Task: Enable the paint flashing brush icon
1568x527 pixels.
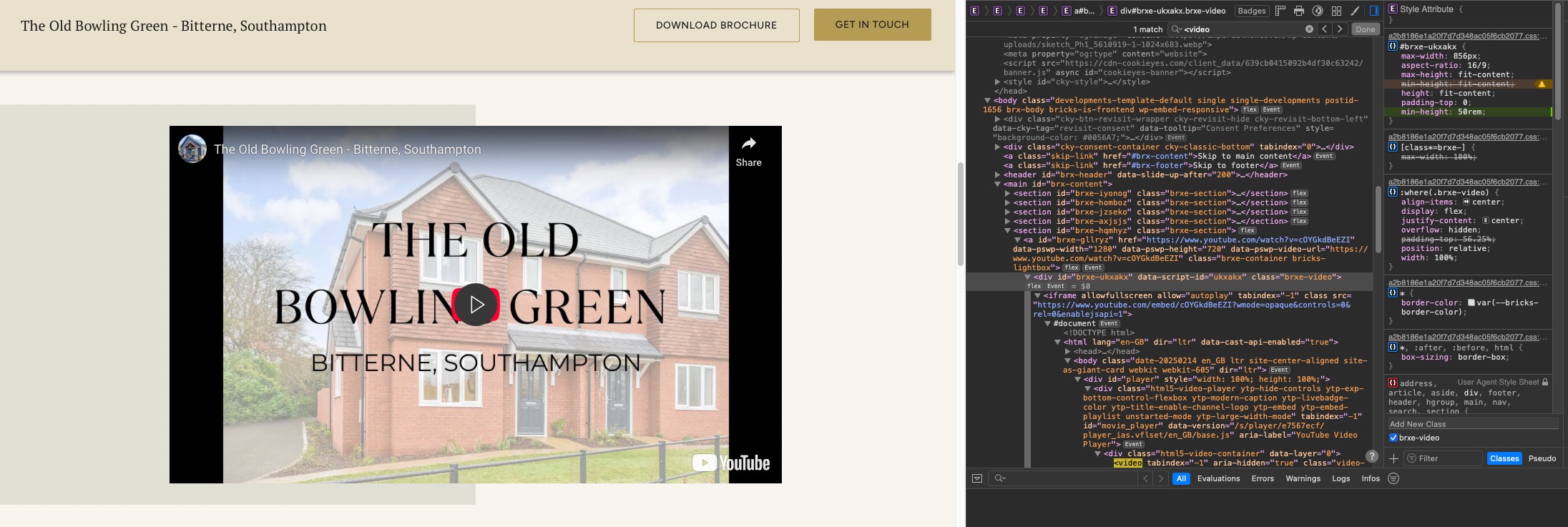Action: [x=1355, y=11]
